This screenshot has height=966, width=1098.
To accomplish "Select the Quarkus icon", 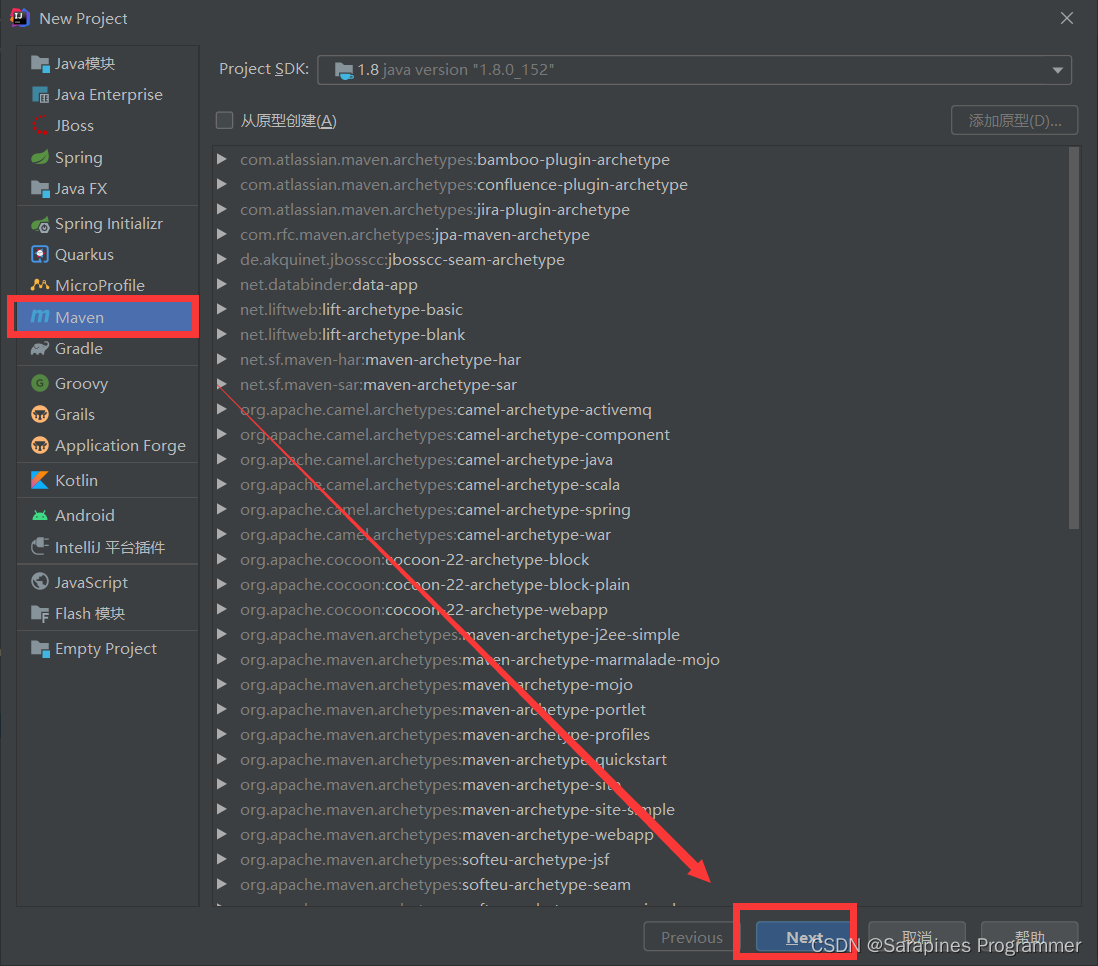I will pos(40,254).
